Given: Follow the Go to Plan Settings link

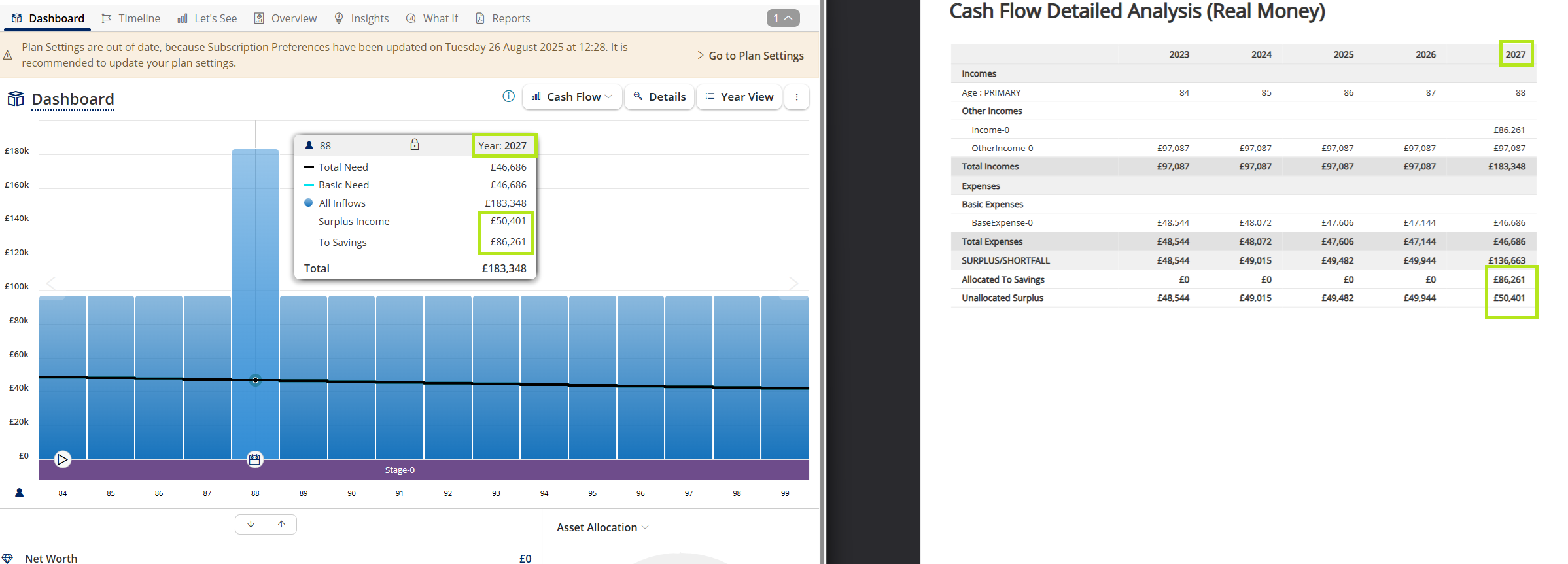Looking at the screenshot, I should 750,56.
